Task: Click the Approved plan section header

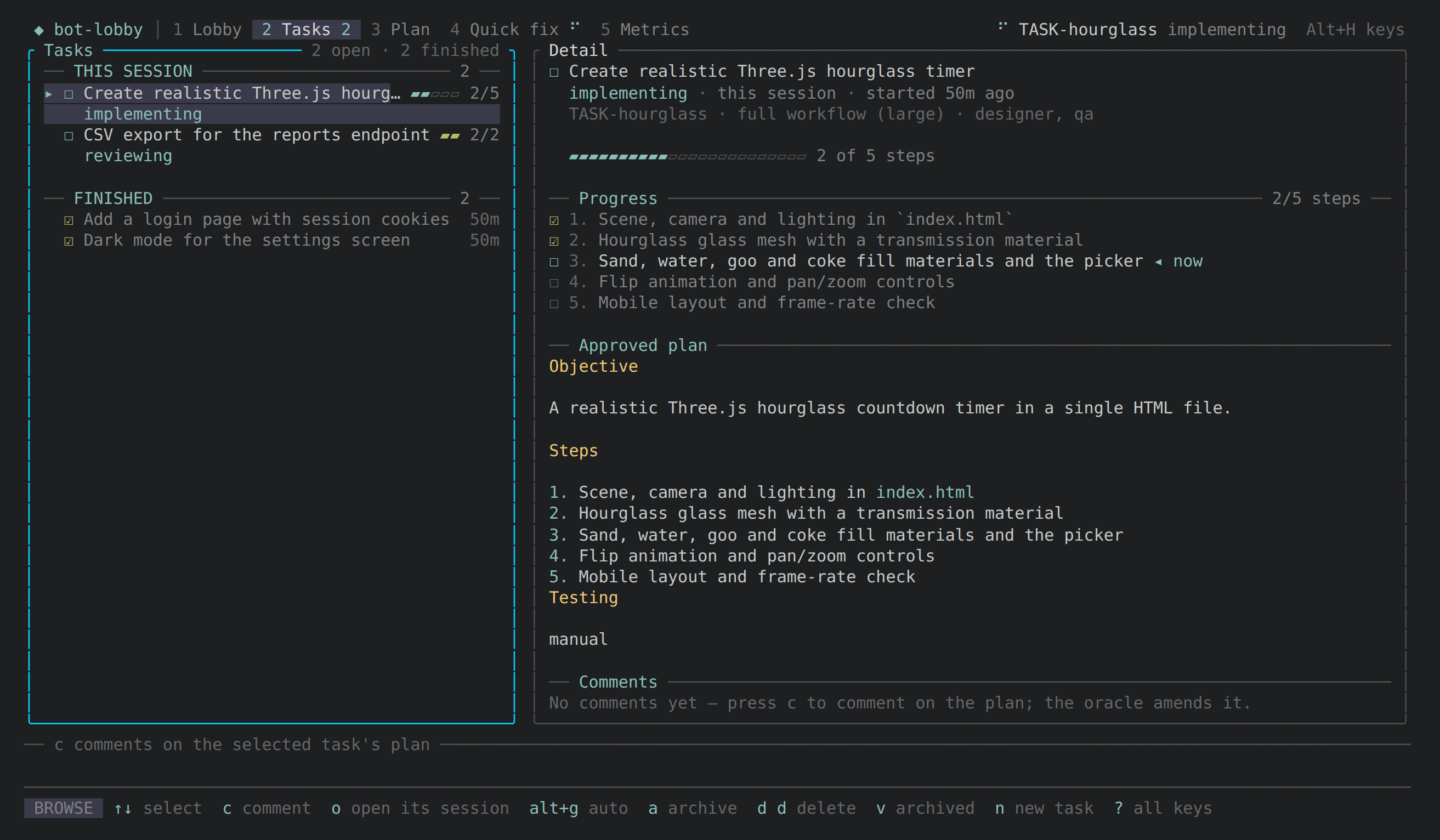Action: pyautogui.click(x=643, y=346)
